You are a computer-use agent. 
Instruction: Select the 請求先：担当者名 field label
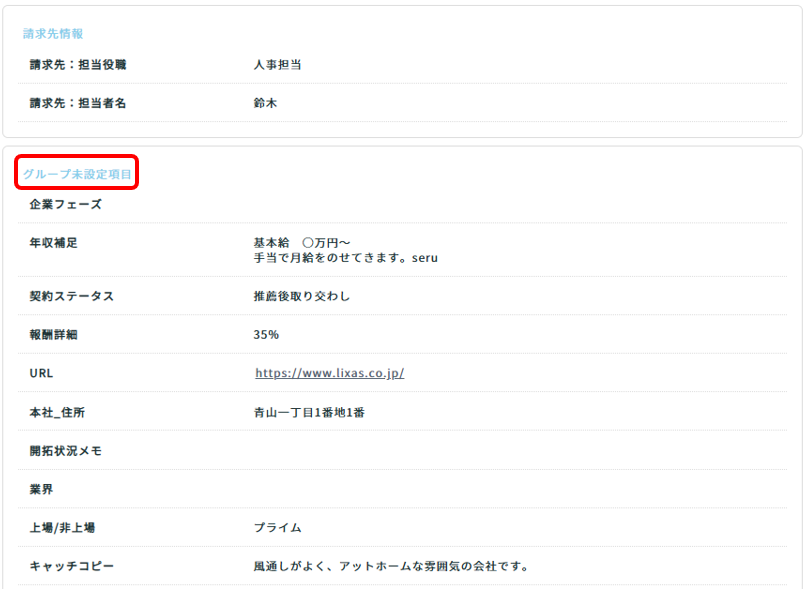(78, 103)
